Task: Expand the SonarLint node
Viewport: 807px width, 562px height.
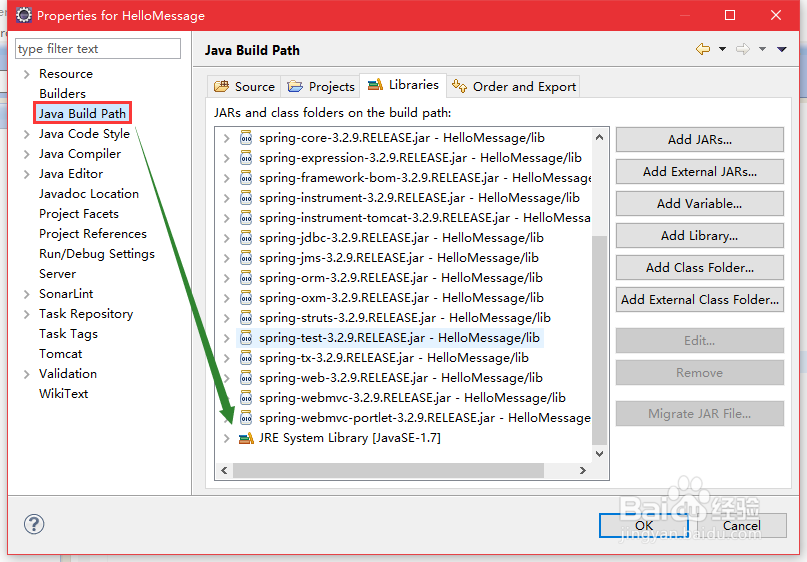Action: (26, 294)
